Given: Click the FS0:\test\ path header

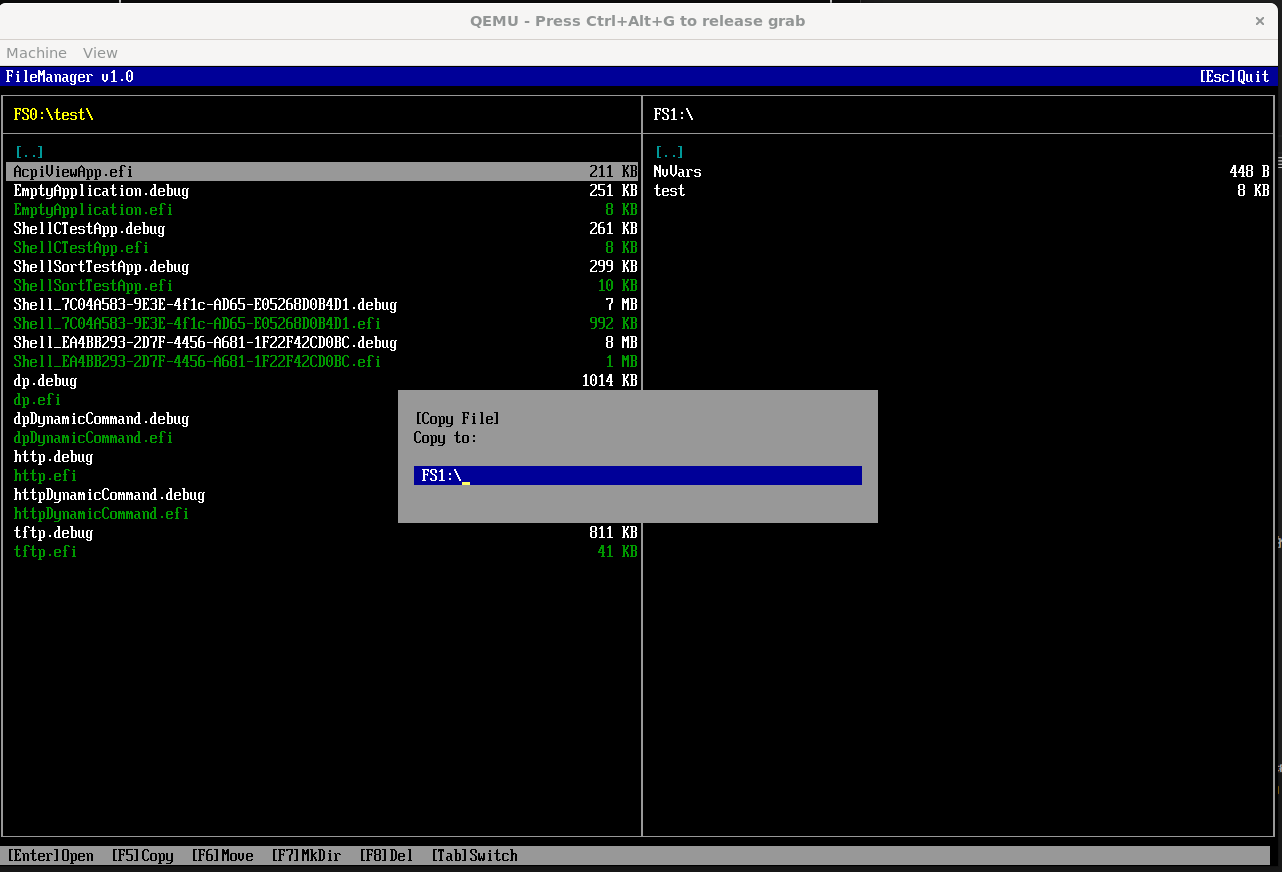Looking at the screenshot, I should click(53, 115).
